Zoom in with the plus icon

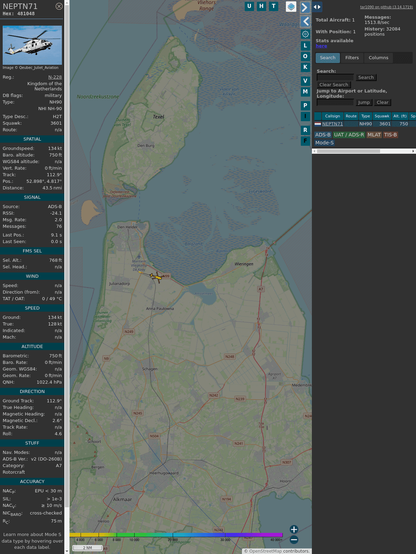[294, 529]
